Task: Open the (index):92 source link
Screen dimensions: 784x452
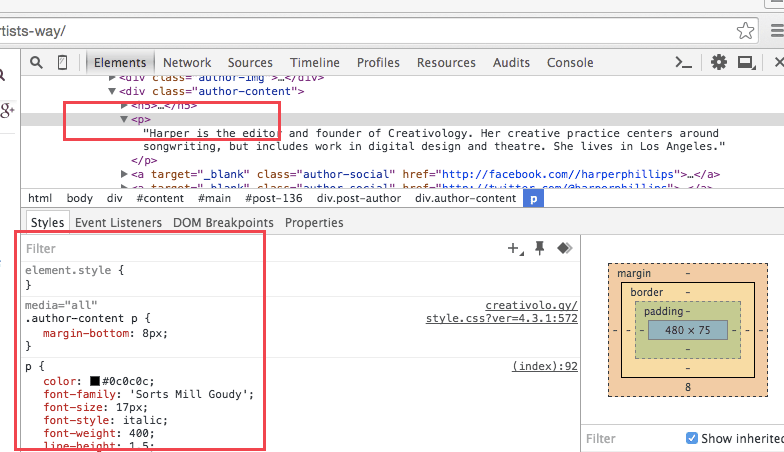Action: [x=545, y=366]
